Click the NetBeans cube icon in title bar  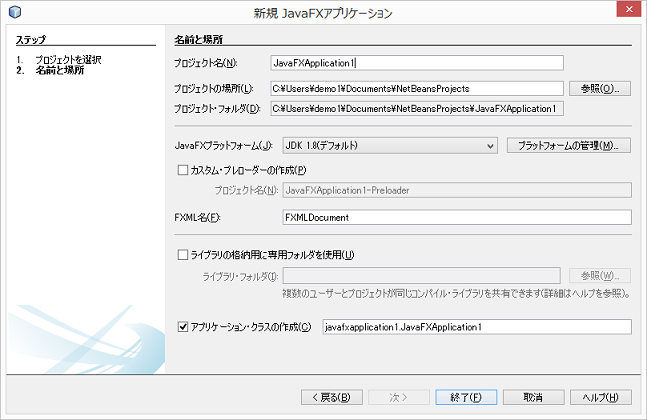[x=15, y=12]
